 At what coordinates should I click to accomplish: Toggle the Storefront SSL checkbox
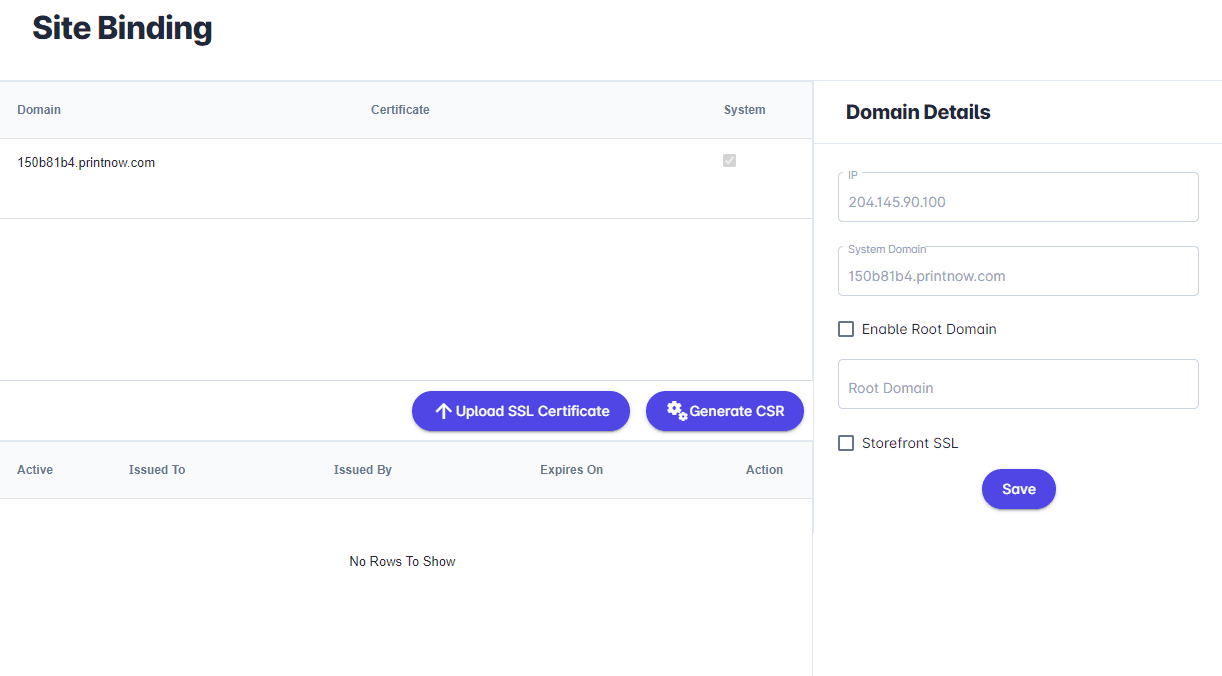(846, 443)
